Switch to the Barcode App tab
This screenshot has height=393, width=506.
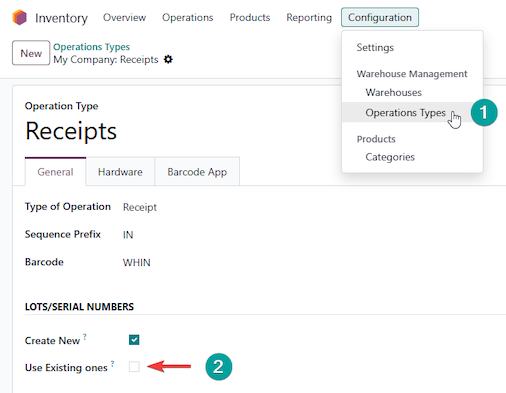click(x=197, y=172)
